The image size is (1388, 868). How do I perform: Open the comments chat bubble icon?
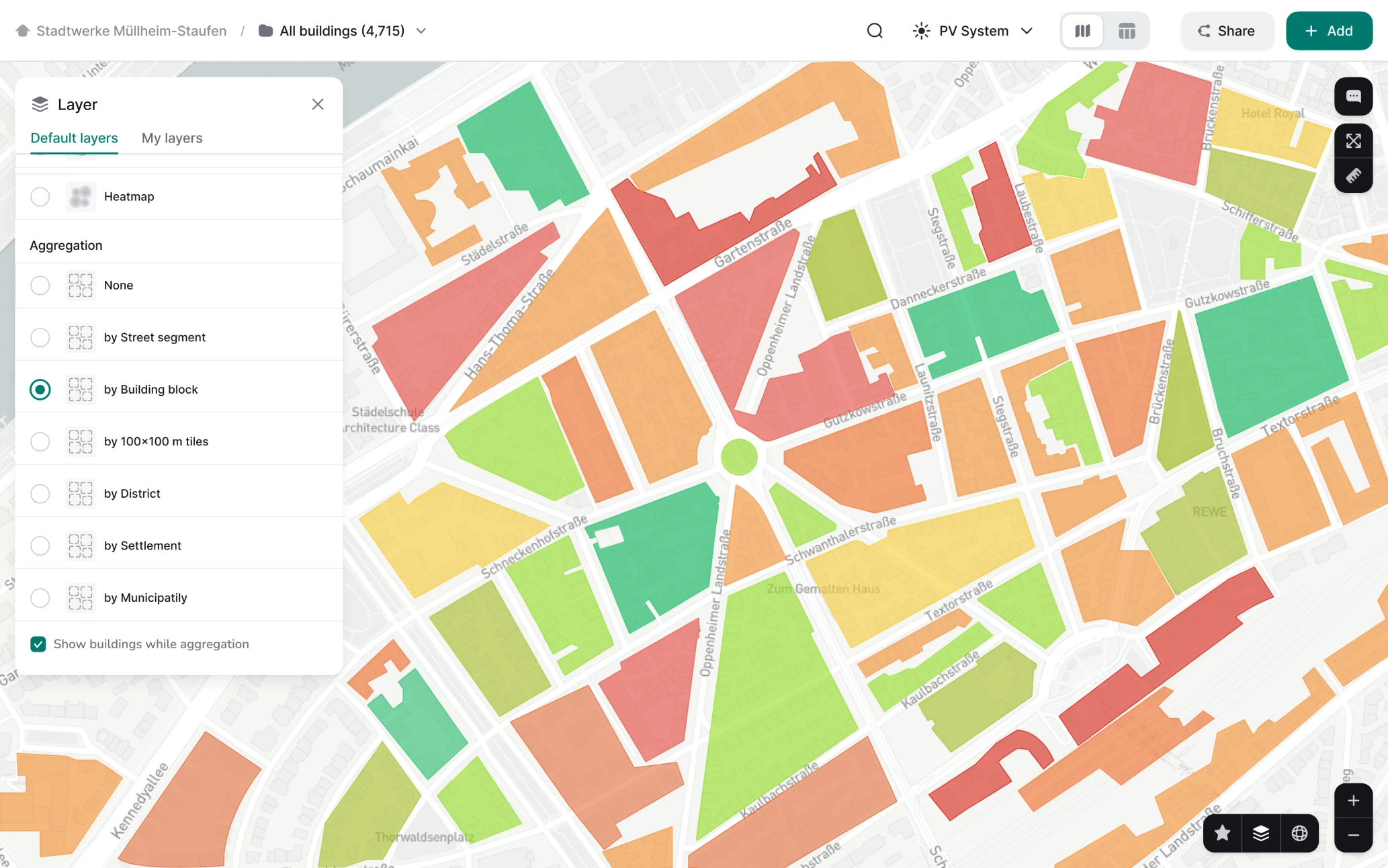(x=1354, y=97)
